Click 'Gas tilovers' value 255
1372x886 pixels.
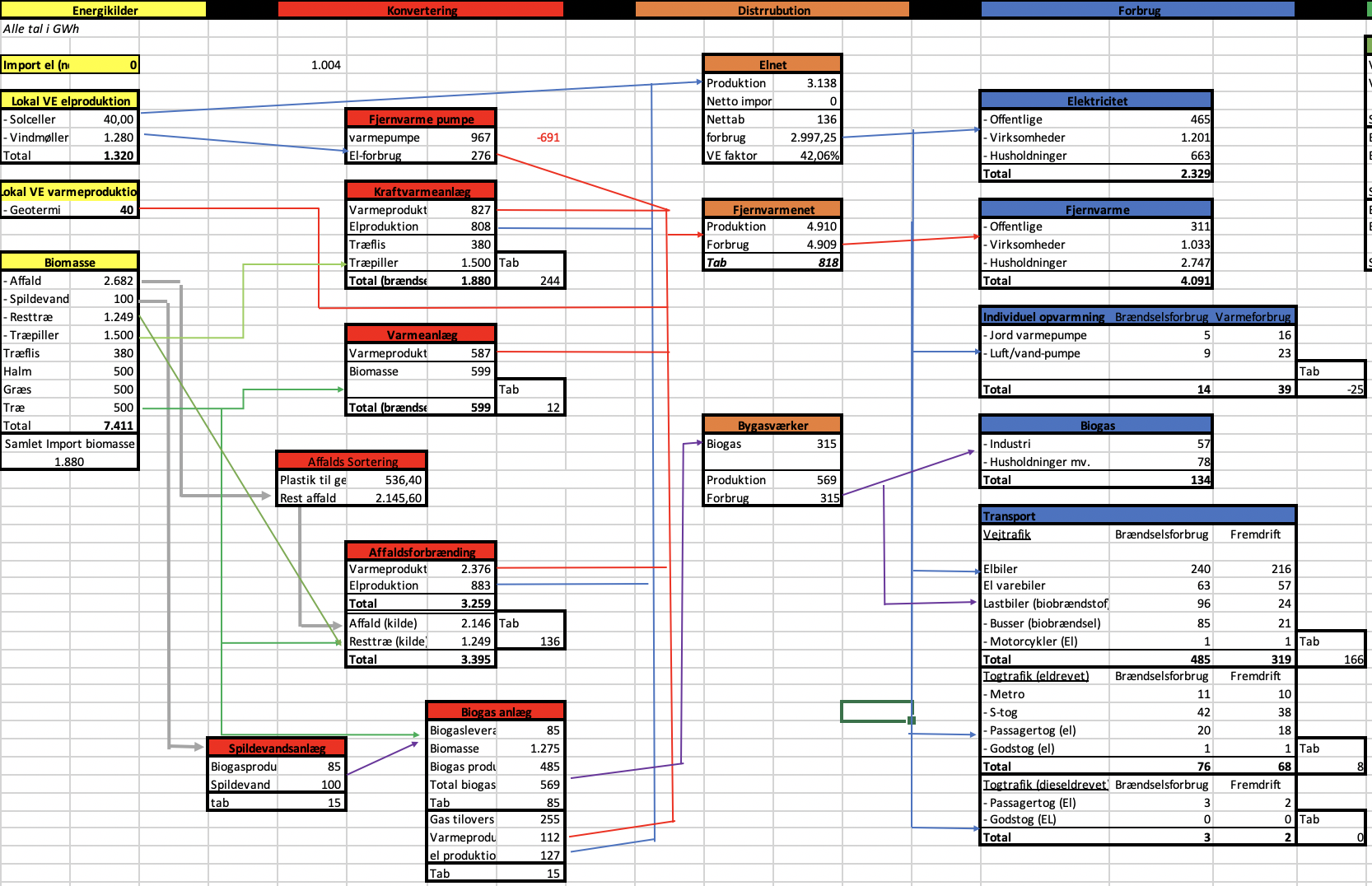click(x=549, y=819)
